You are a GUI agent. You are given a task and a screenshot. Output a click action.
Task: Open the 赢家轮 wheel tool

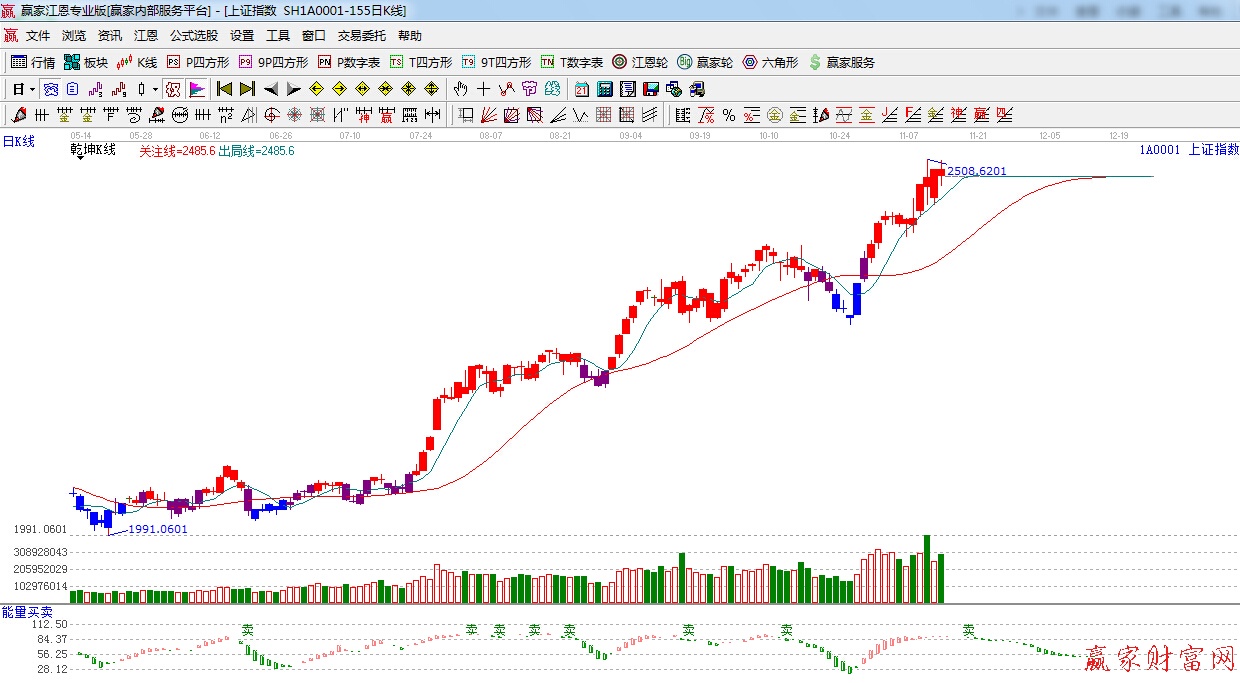(x=705, y=62)
